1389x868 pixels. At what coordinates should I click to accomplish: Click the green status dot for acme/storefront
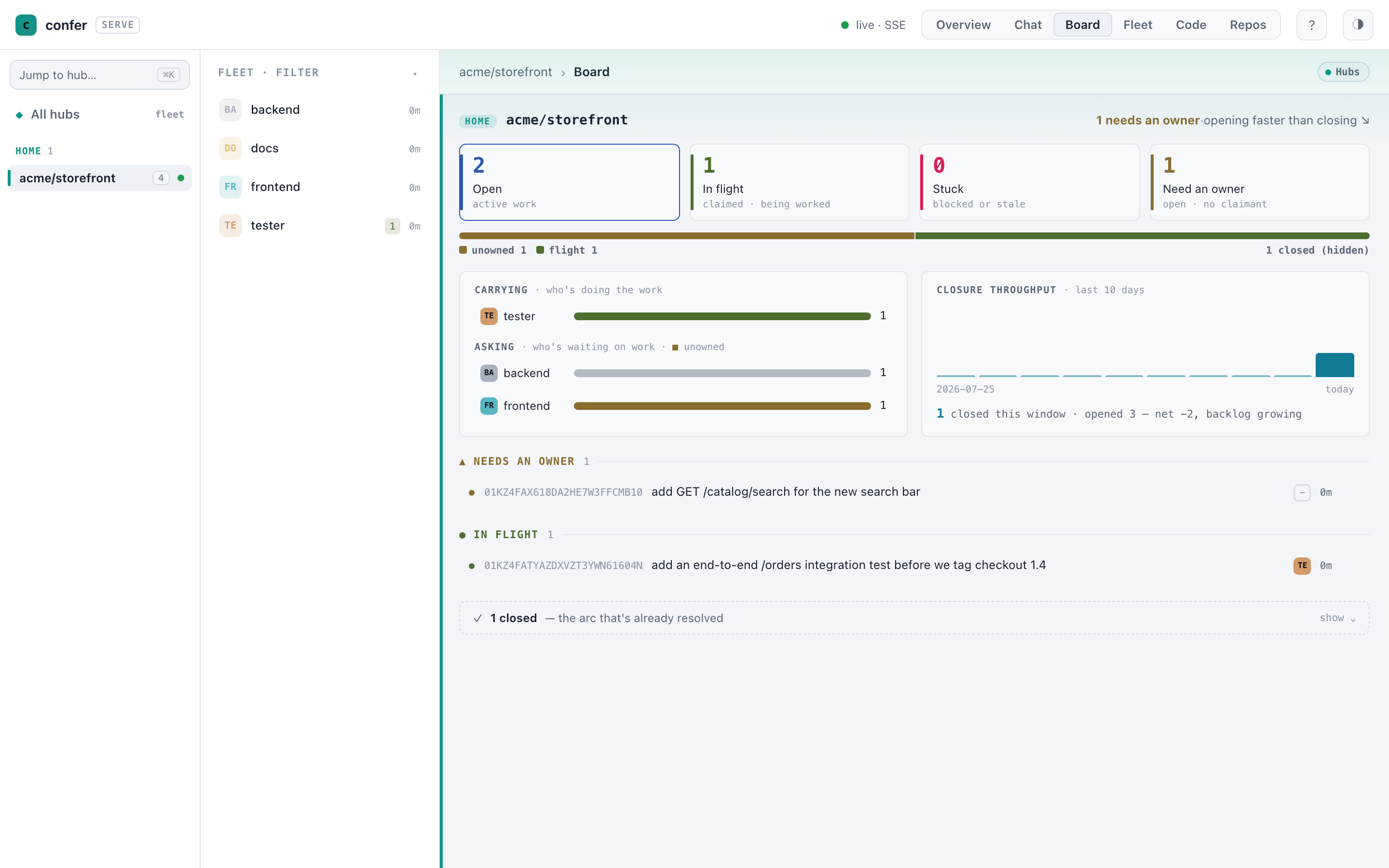coord(181,178)
